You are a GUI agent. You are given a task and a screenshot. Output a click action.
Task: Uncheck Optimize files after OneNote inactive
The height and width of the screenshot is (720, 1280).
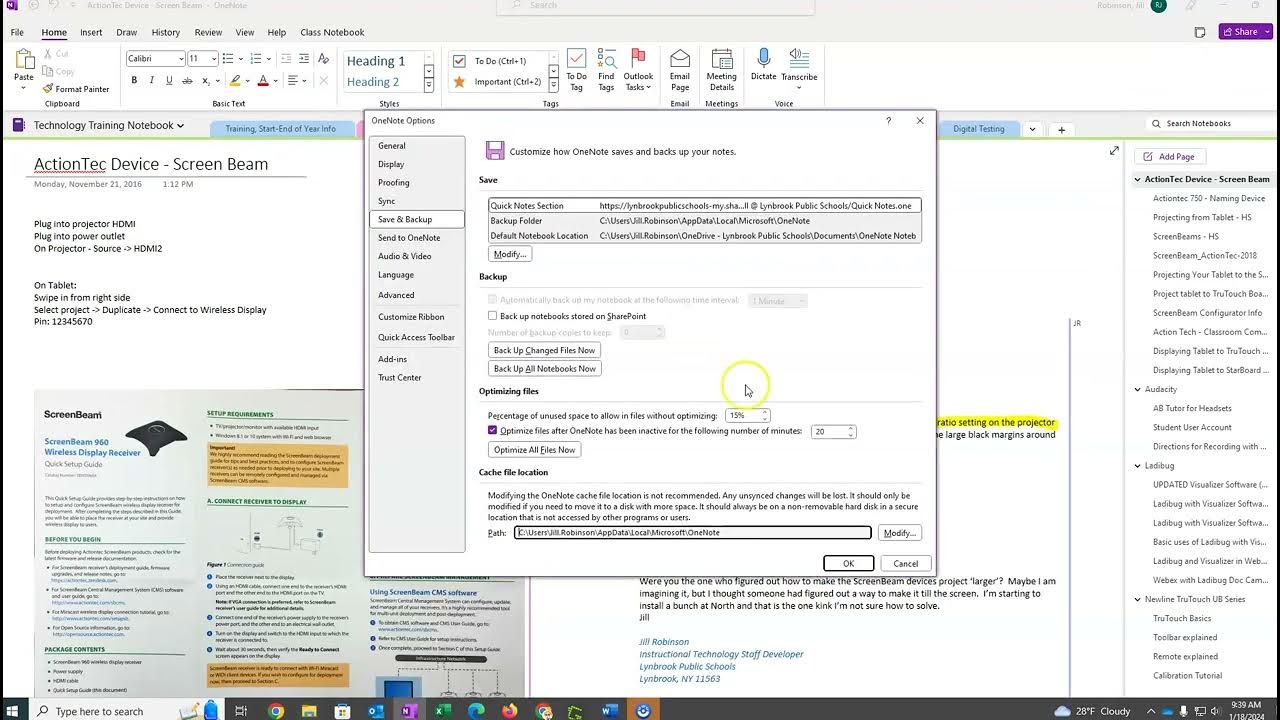(x=492, y=431)
